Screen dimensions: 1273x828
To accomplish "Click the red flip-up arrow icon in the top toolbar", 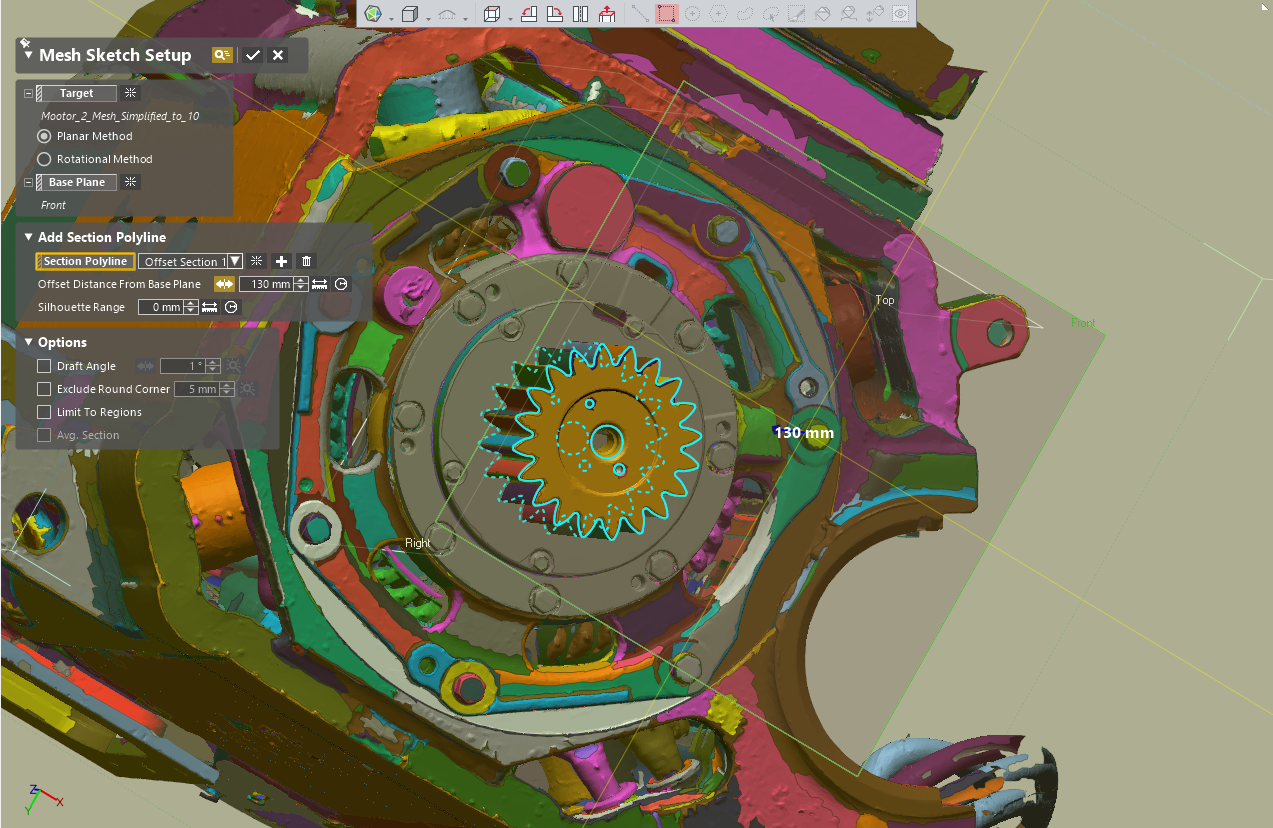I will [607, 14].
